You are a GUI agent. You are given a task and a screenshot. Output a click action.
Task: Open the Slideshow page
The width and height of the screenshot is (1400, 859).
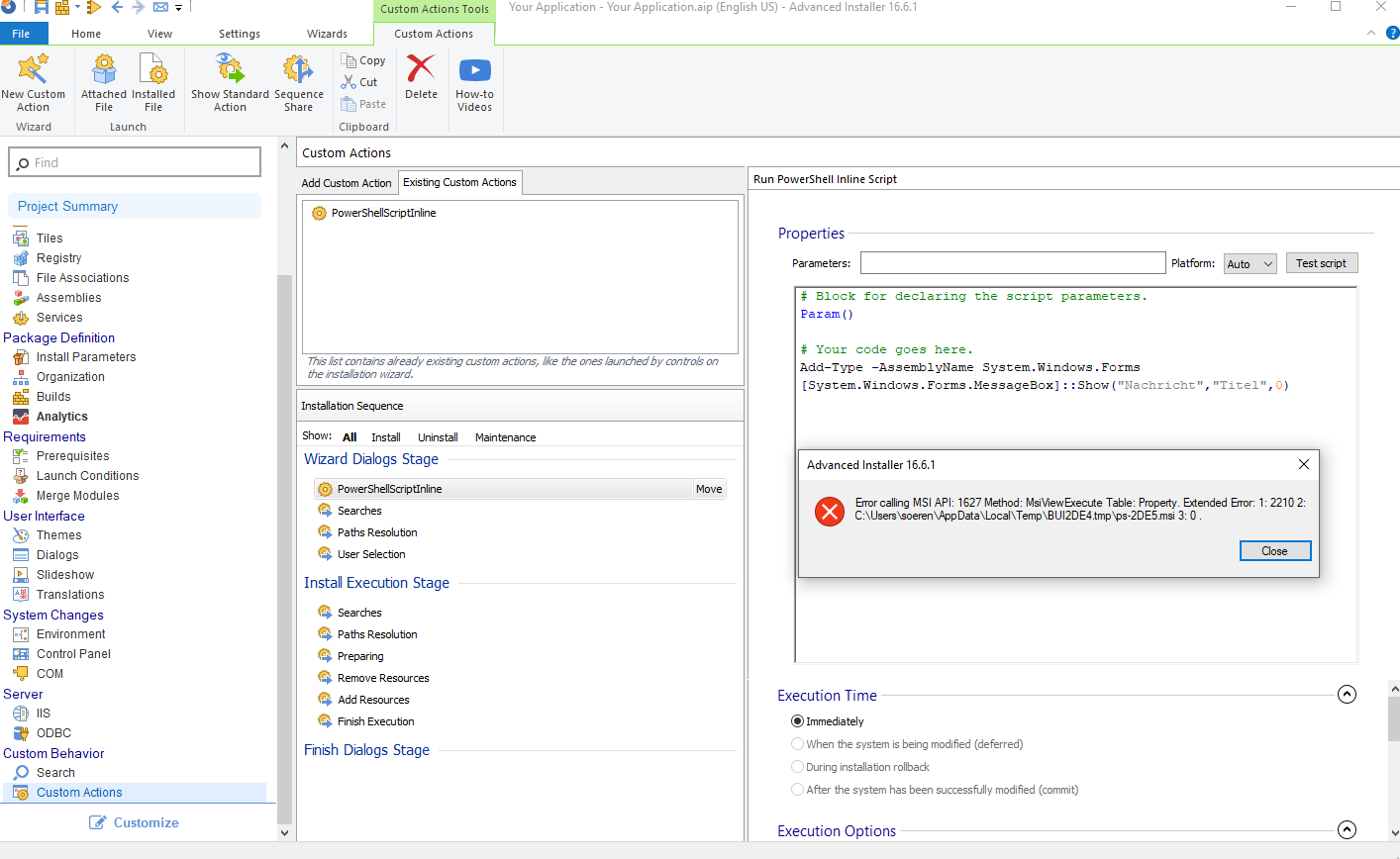[x=65, y=575]
